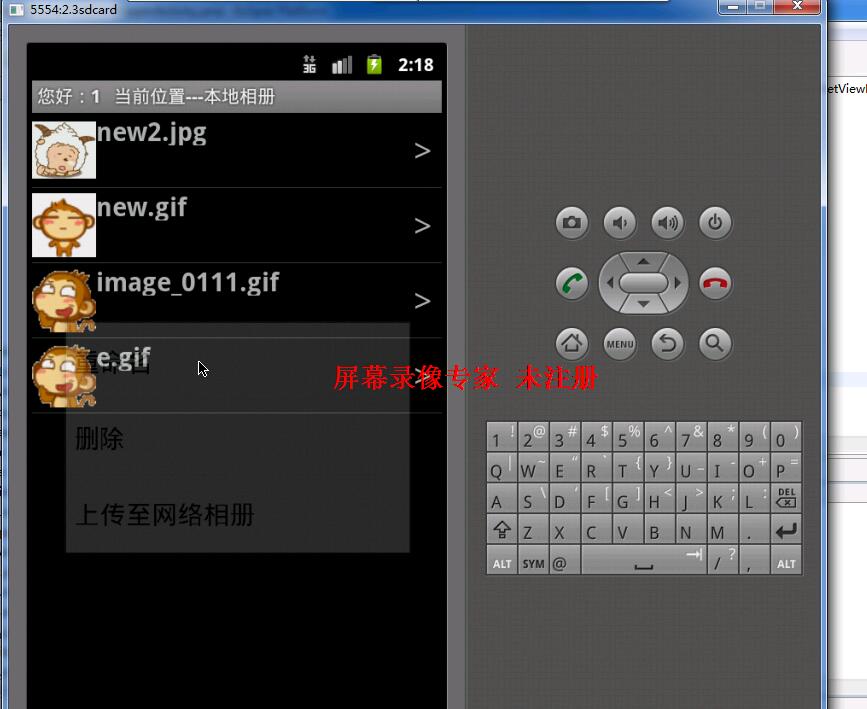Click the D-pad left arrow
Image resolution: width=867 pixels, height=709 pixels.
pyautogui.click(x=610, y=283)
